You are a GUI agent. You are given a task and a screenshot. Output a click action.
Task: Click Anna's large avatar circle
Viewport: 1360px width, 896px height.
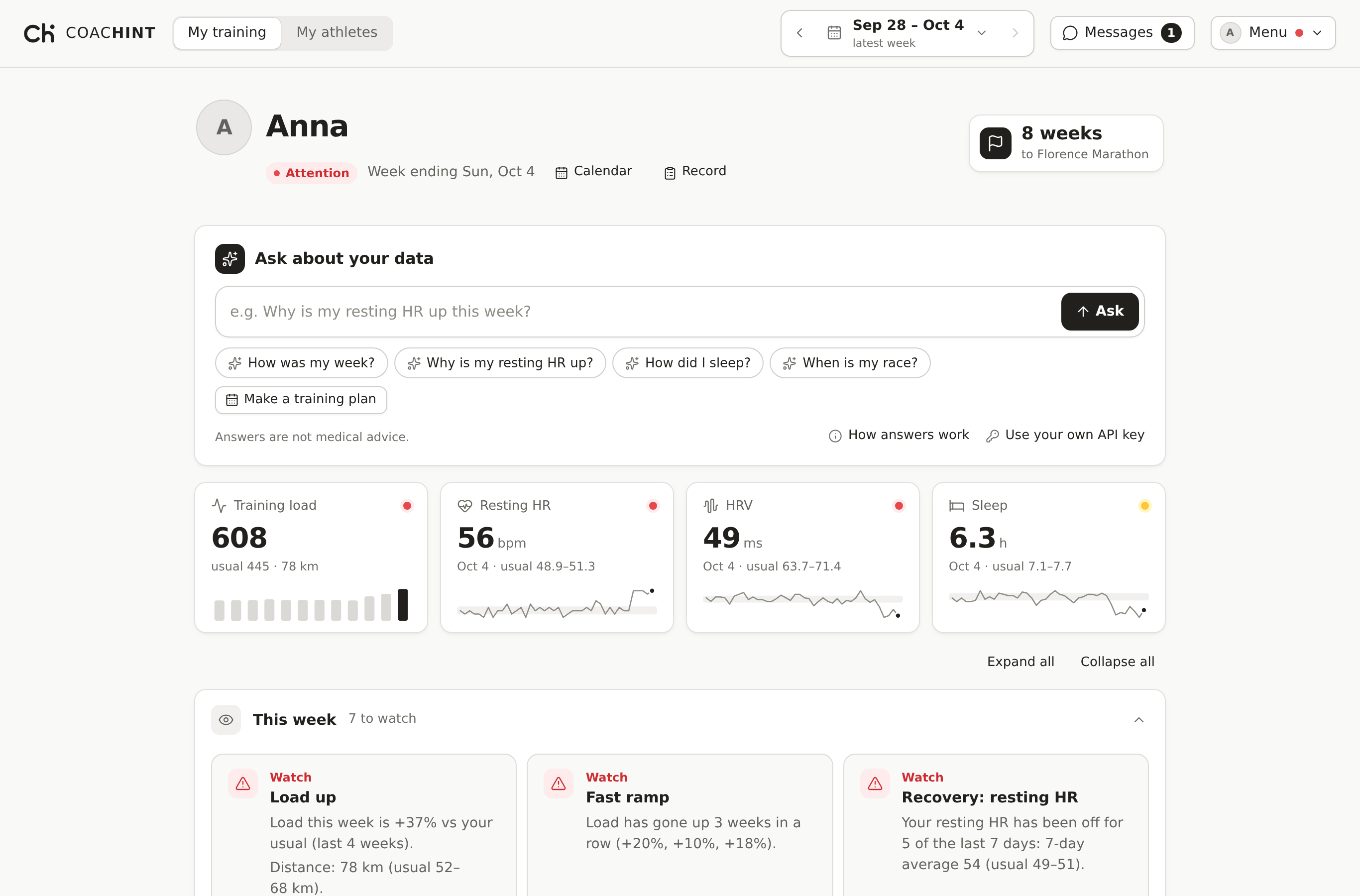pyautogui.click(x=224, y=127)
